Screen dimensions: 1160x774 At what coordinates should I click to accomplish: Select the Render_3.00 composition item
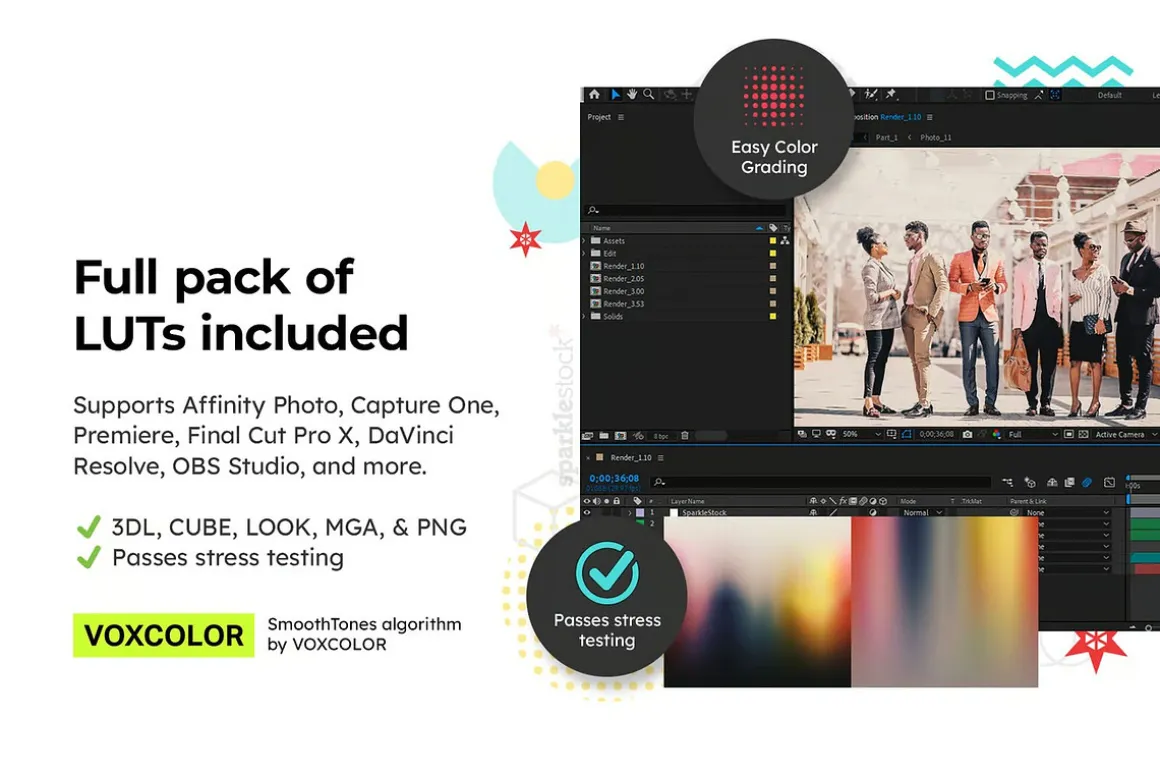(617, 291)
